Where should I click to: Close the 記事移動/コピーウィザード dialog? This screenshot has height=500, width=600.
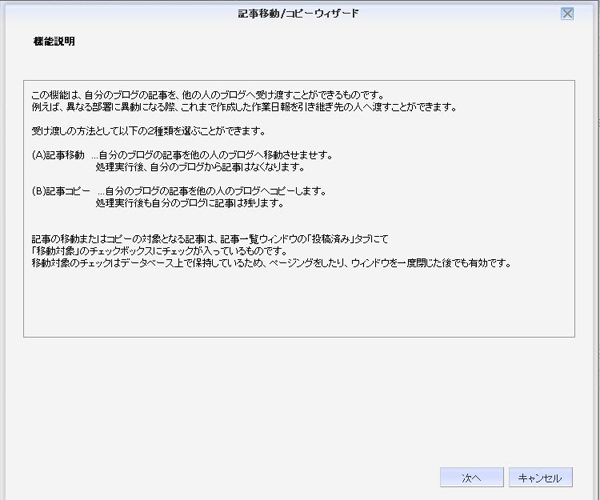(x=567, y=14)
